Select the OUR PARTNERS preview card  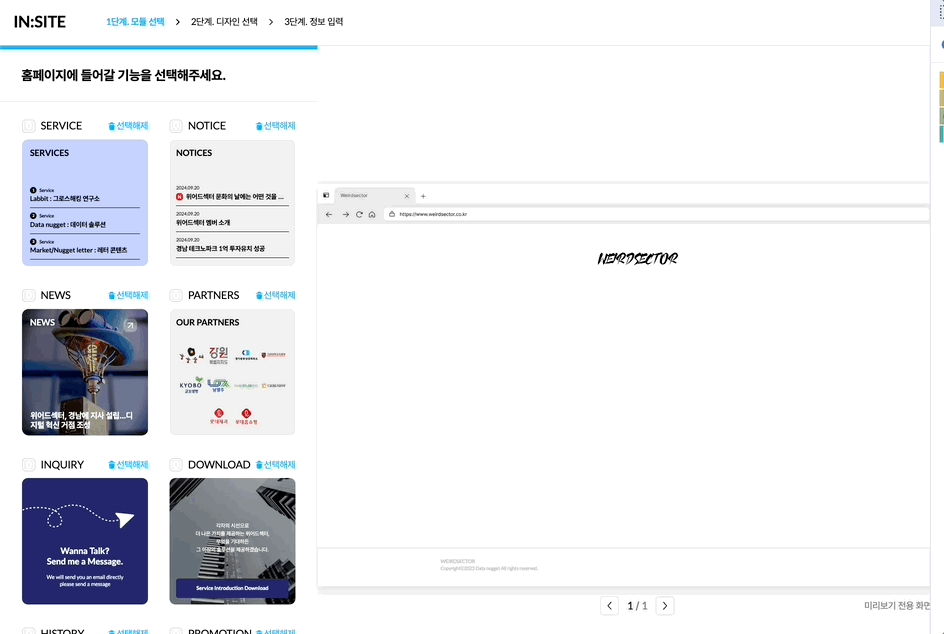tap(232, 372)
